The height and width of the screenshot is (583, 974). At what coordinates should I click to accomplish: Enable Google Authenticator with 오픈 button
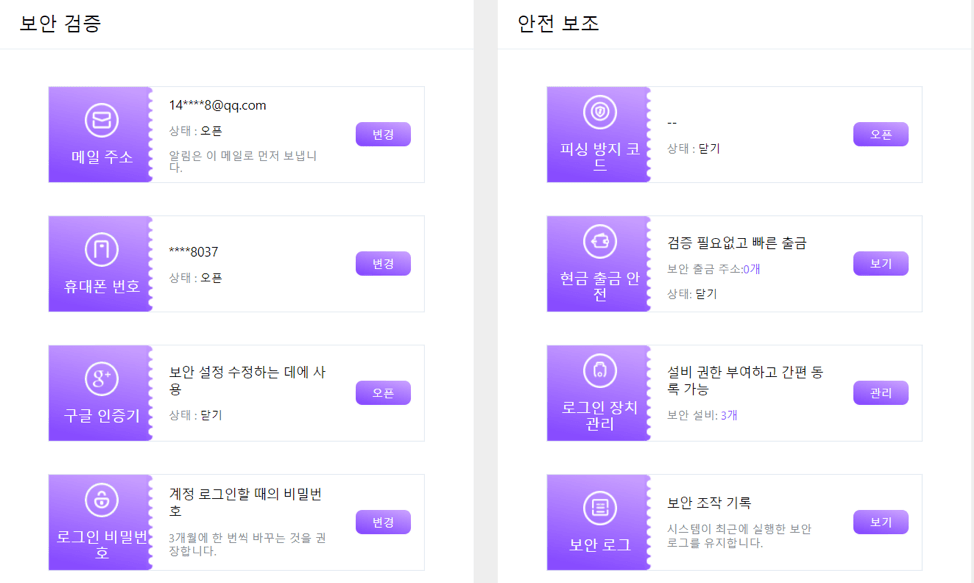[383, 393]
